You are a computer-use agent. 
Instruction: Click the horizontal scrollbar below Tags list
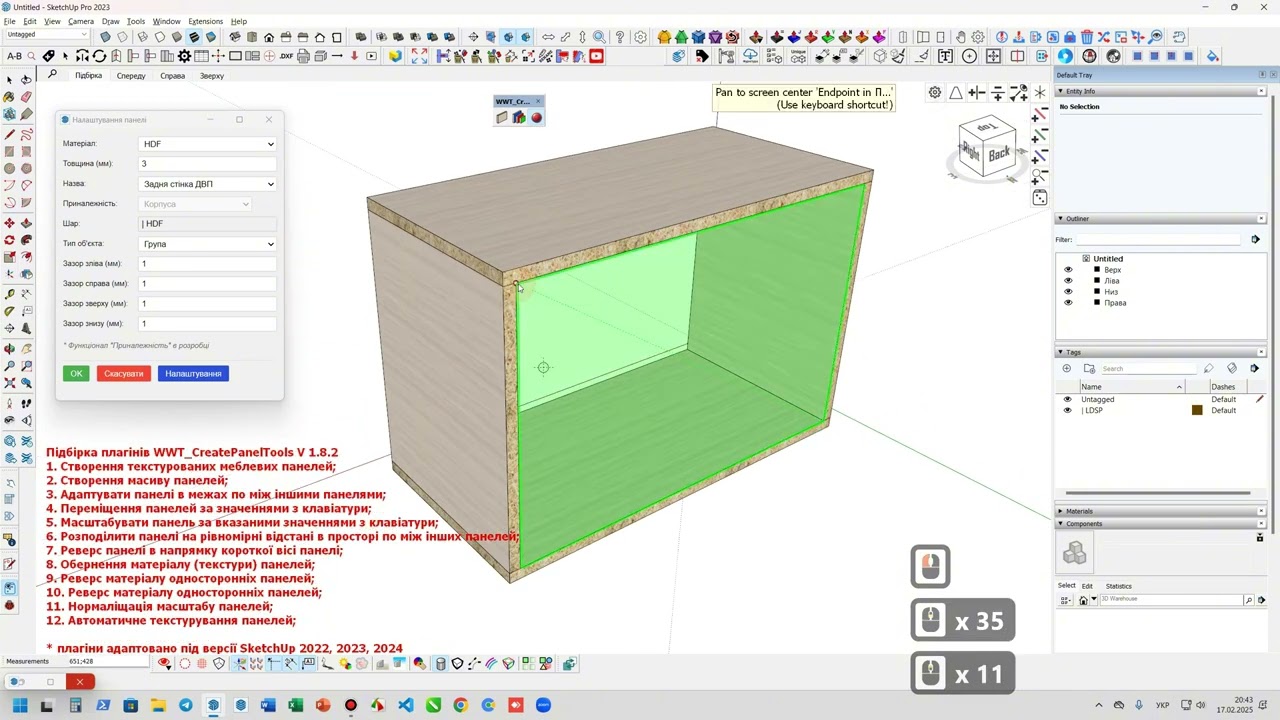[x=1158, y=493]
